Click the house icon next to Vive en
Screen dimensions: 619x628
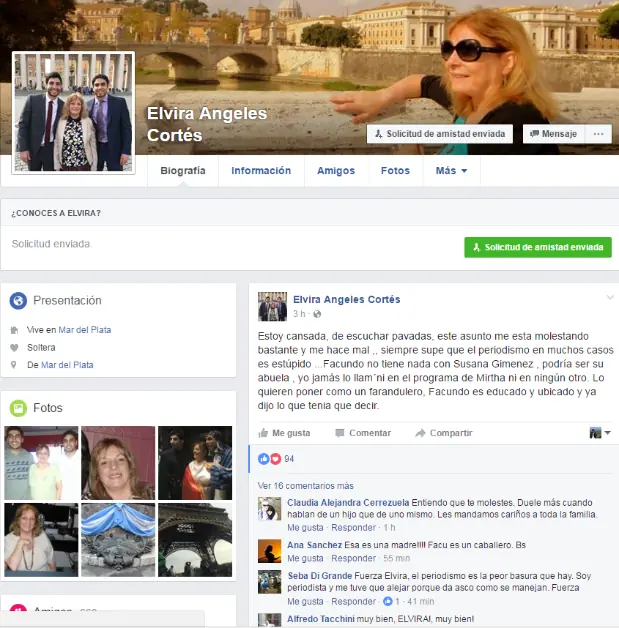coord(14,330)
